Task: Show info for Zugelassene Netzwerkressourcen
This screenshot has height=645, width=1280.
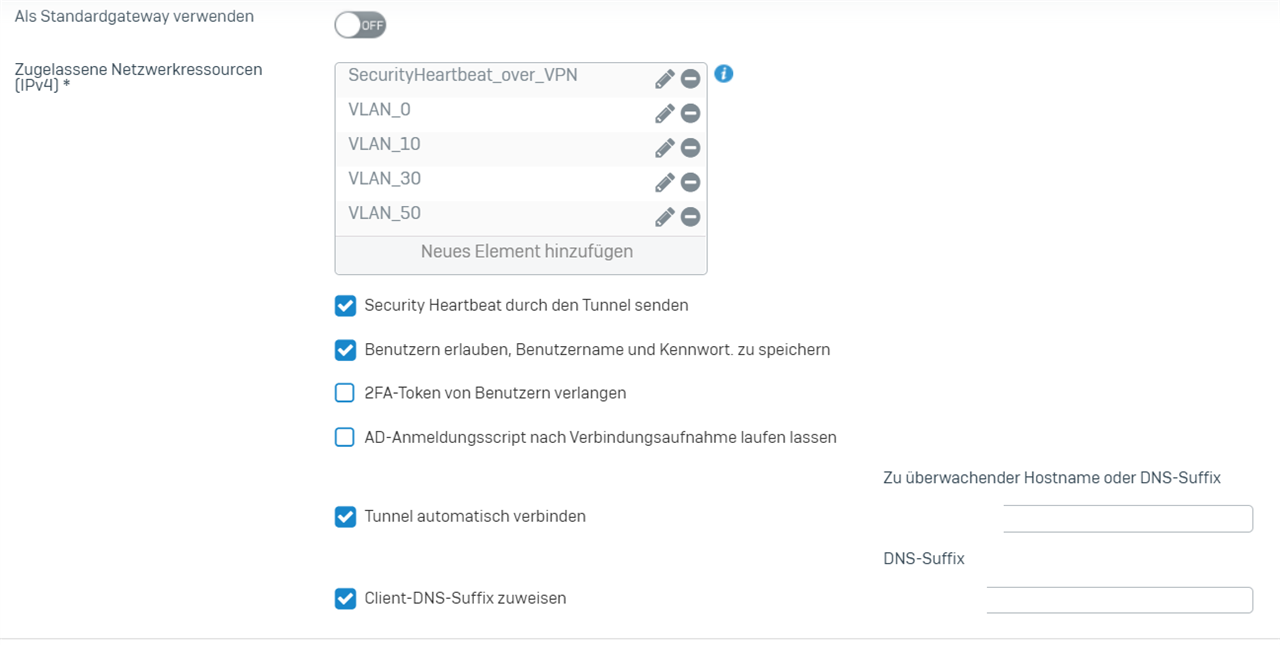Action: pos(724,74)
